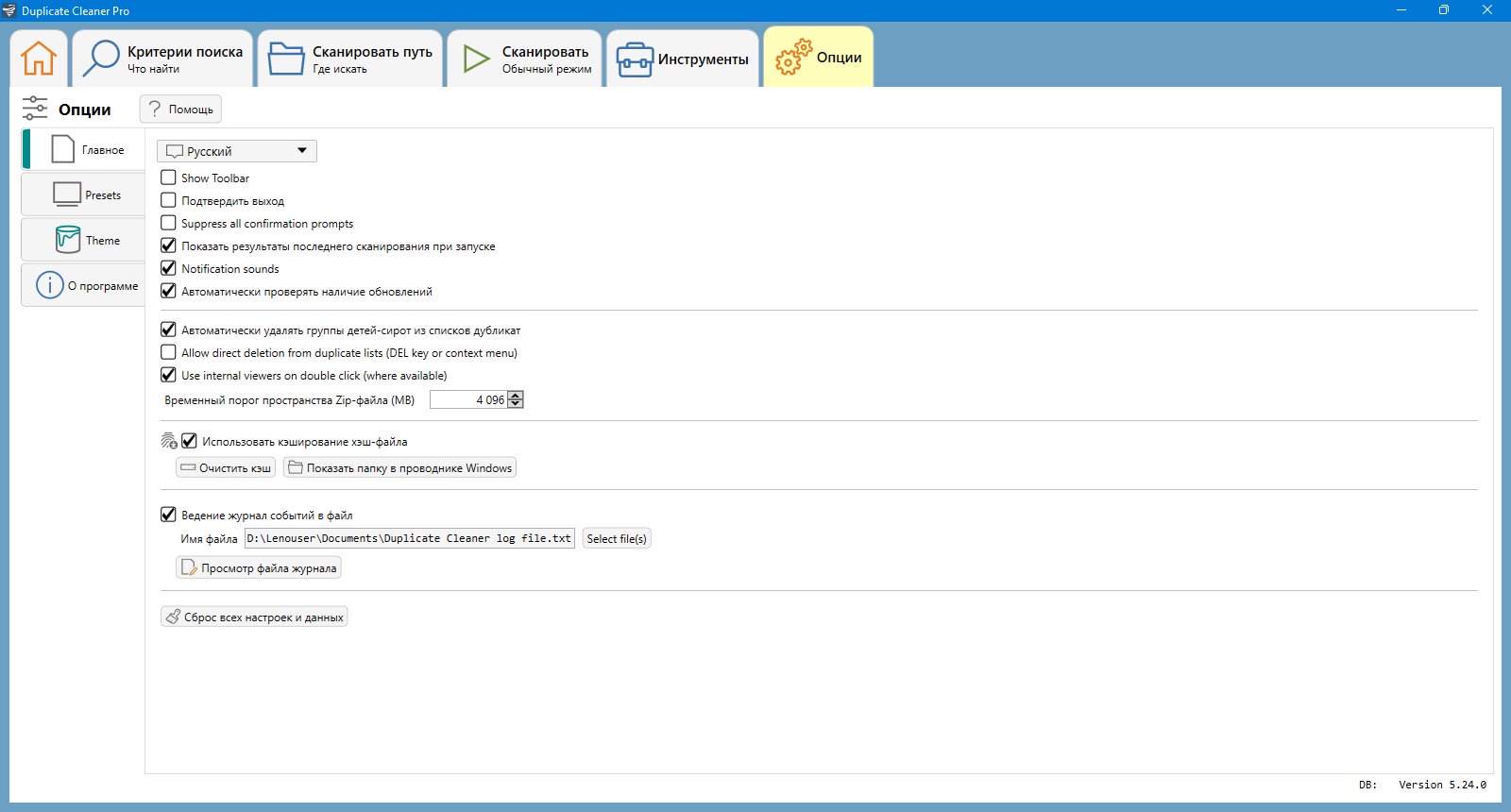
Task: Select the Опции tab
Action: click(819, 57)
